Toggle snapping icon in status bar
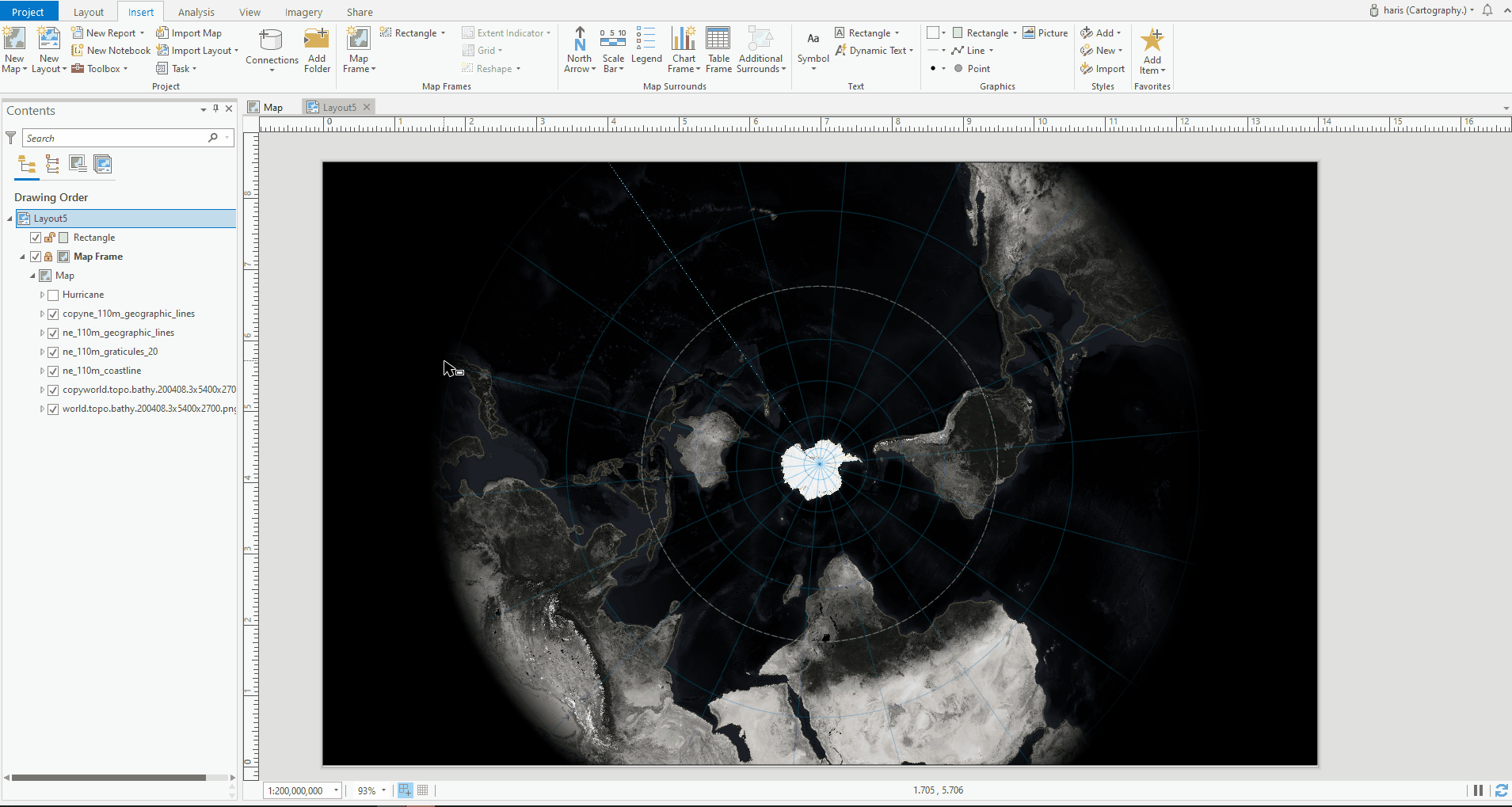 (406, 790)
